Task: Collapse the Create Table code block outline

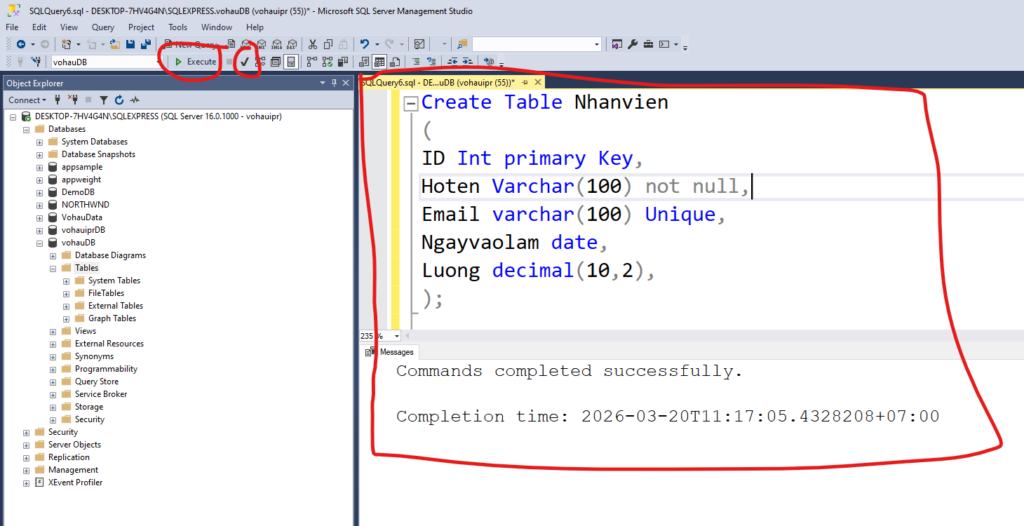Action: click(x=410, y=104)
